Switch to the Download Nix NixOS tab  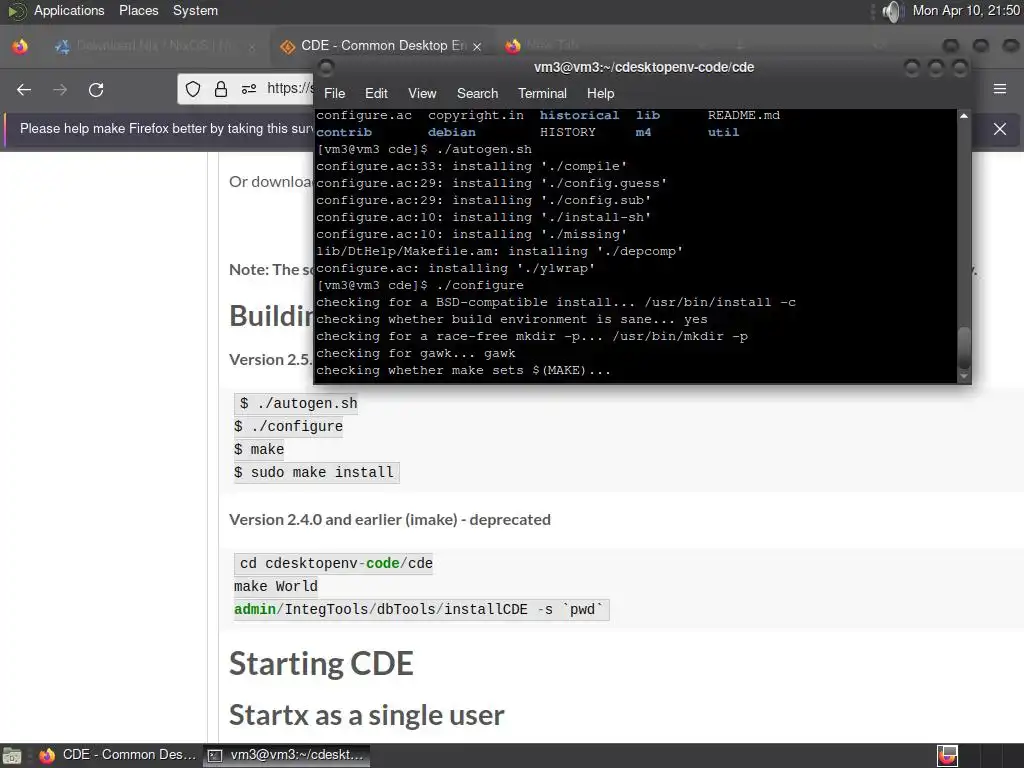click(155, 46)
